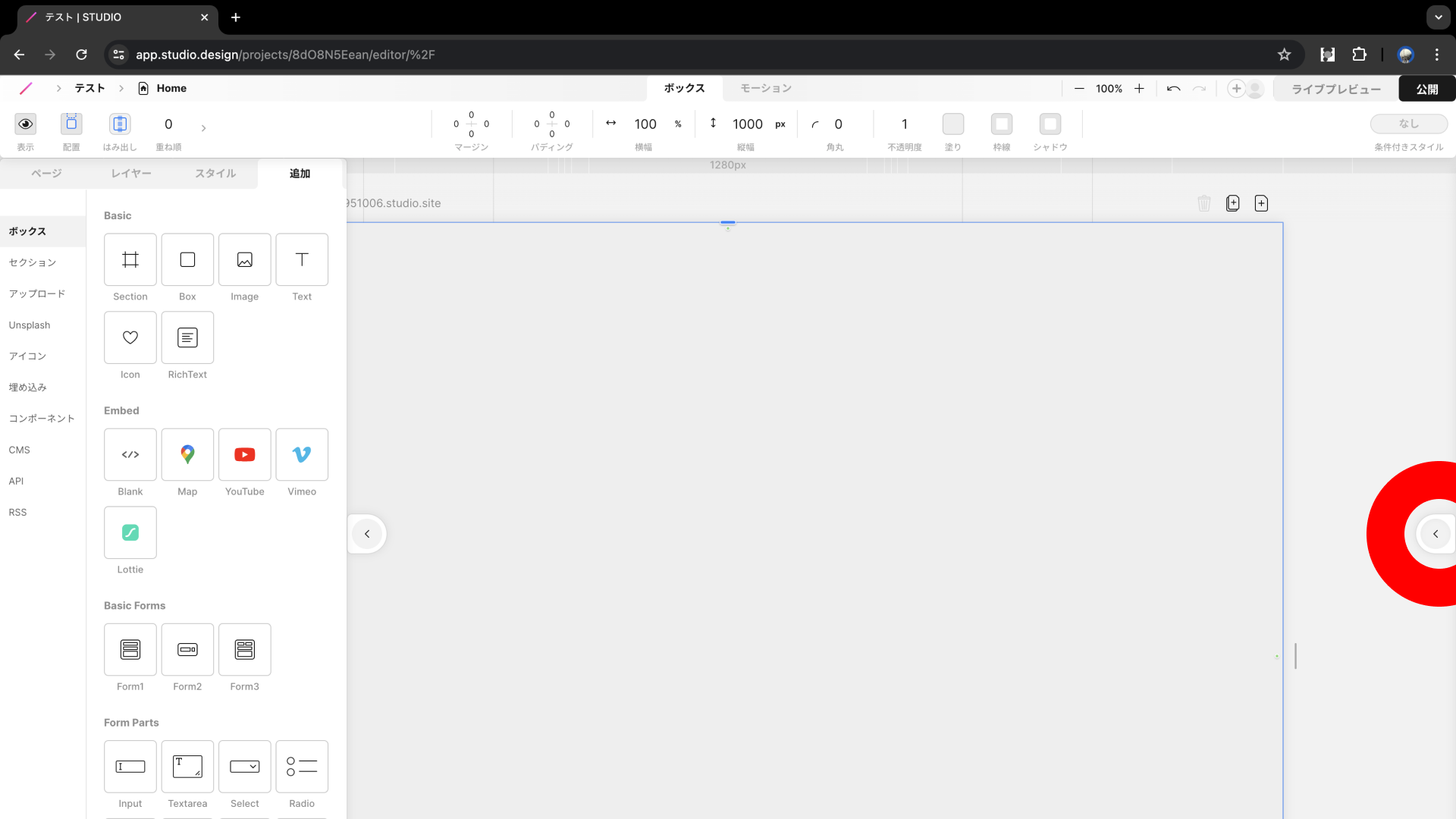Screen dimensions: 1456x819
Task: Click the 縦幅 height value field
Action: click(x=747, y=124)
